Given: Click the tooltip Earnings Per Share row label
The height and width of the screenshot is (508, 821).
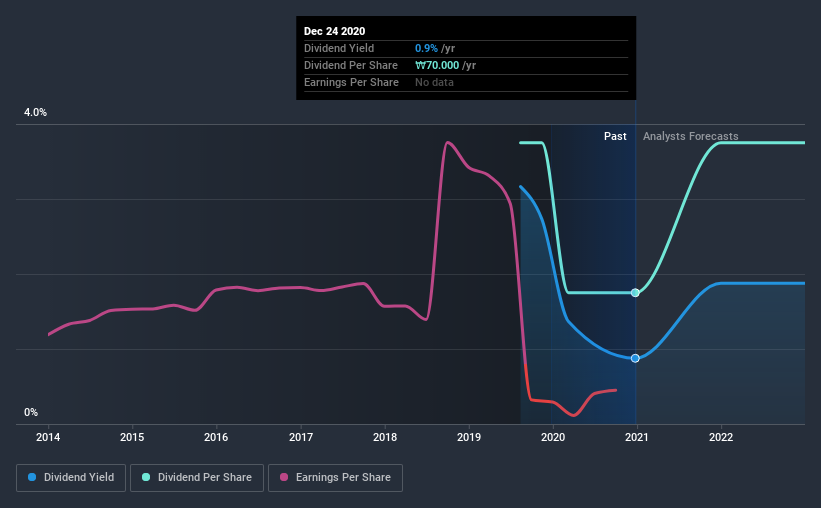Looking at the screenshot, I should 351,82.
